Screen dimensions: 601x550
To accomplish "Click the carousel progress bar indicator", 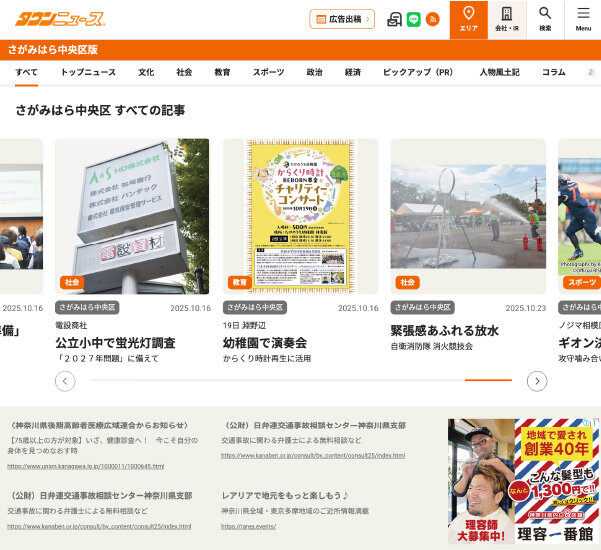I will (x=488, y=380).
